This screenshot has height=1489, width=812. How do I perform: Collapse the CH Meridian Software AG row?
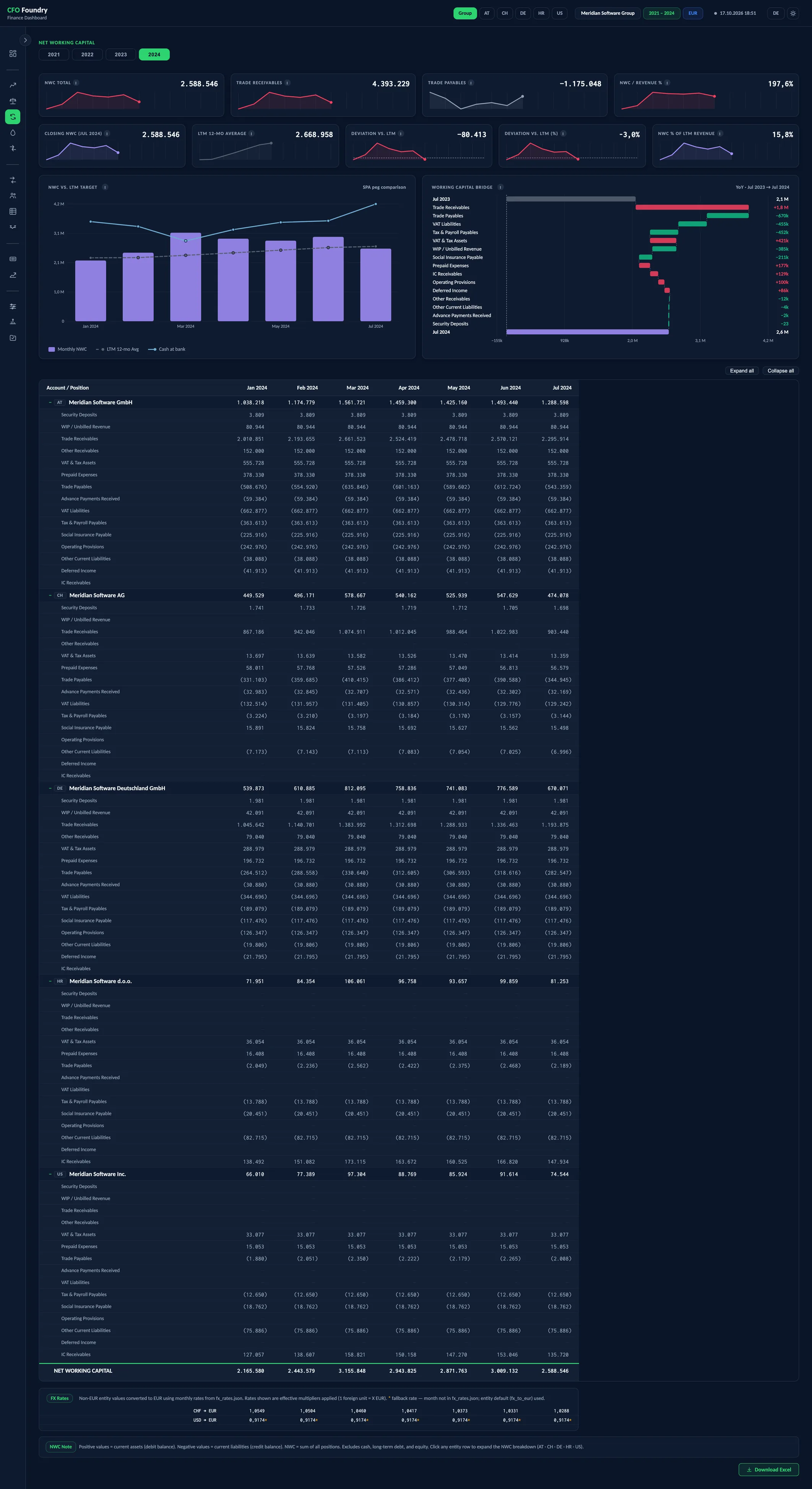(50, 596)
